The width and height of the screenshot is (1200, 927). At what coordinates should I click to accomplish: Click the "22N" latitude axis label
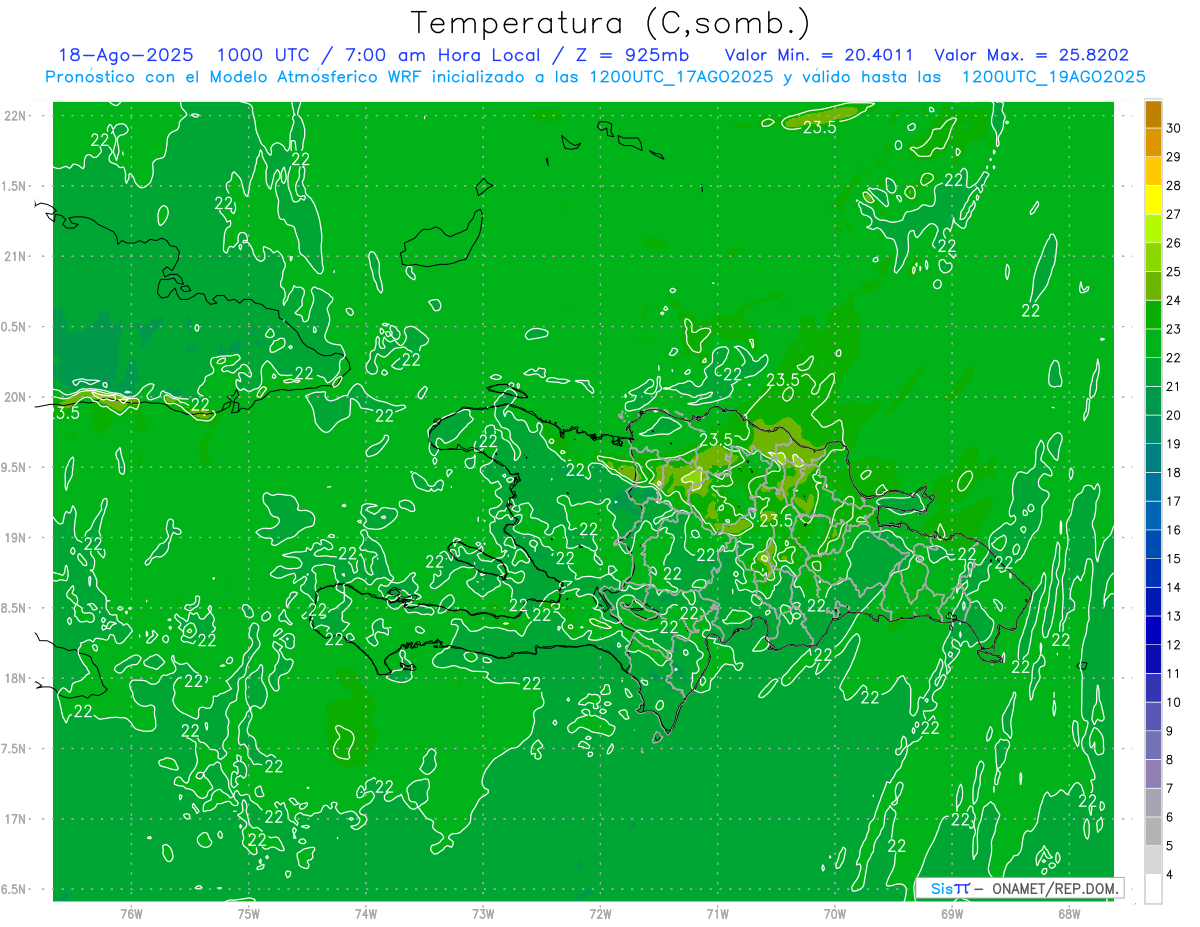(16, 116)
